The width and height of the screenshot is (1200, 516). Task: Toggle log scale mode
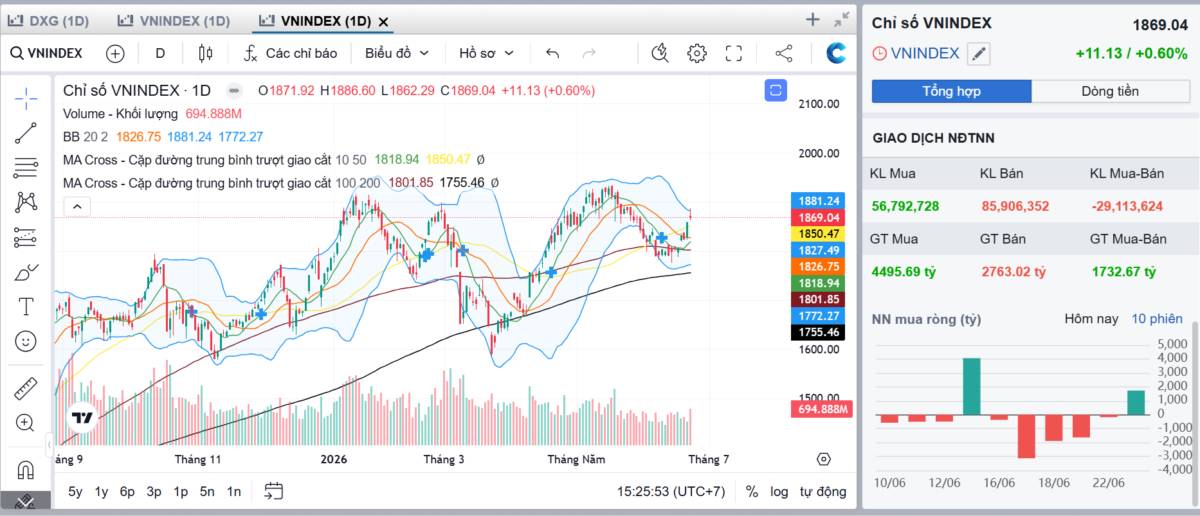[x=779, y=491]
